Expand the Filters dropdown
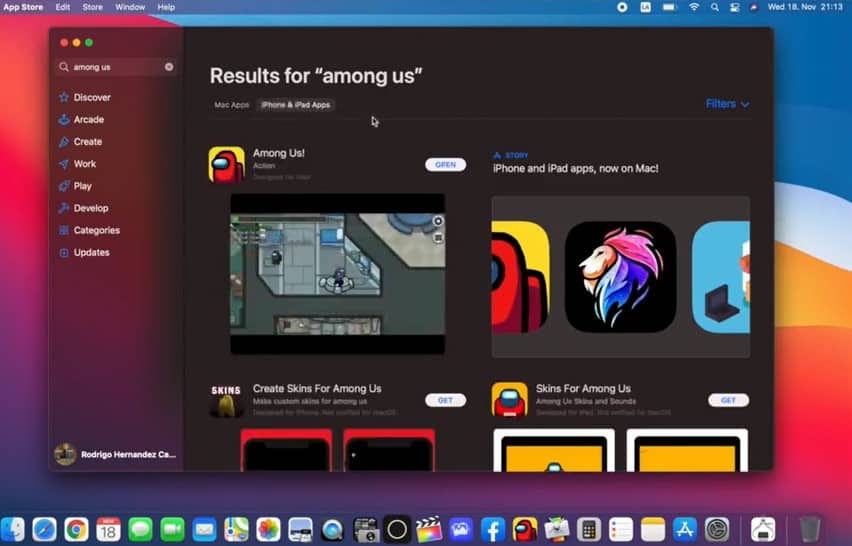 click(x=727, y=104)
